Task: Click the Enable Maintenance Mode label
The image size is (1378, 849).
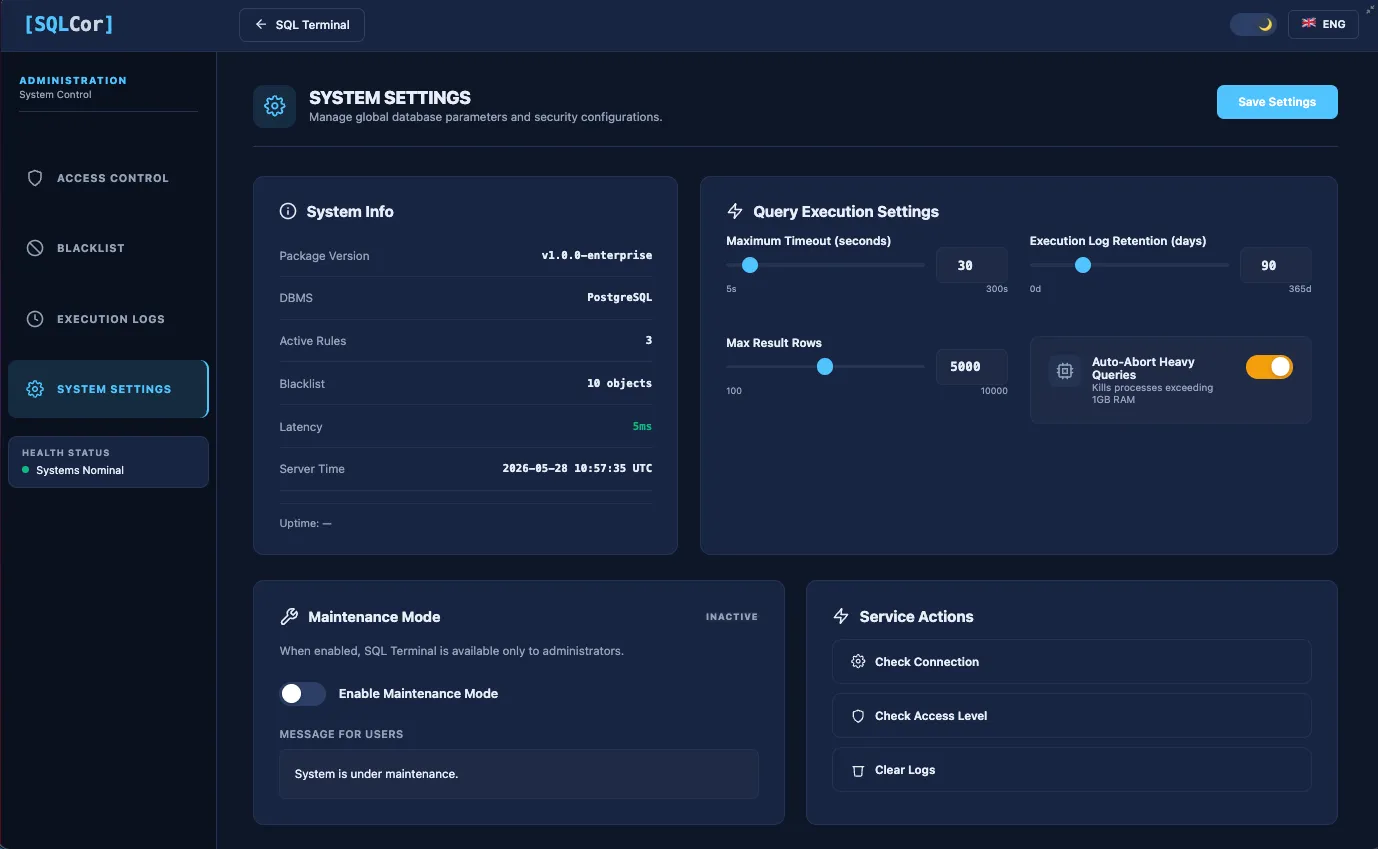Action: [418, 694]
